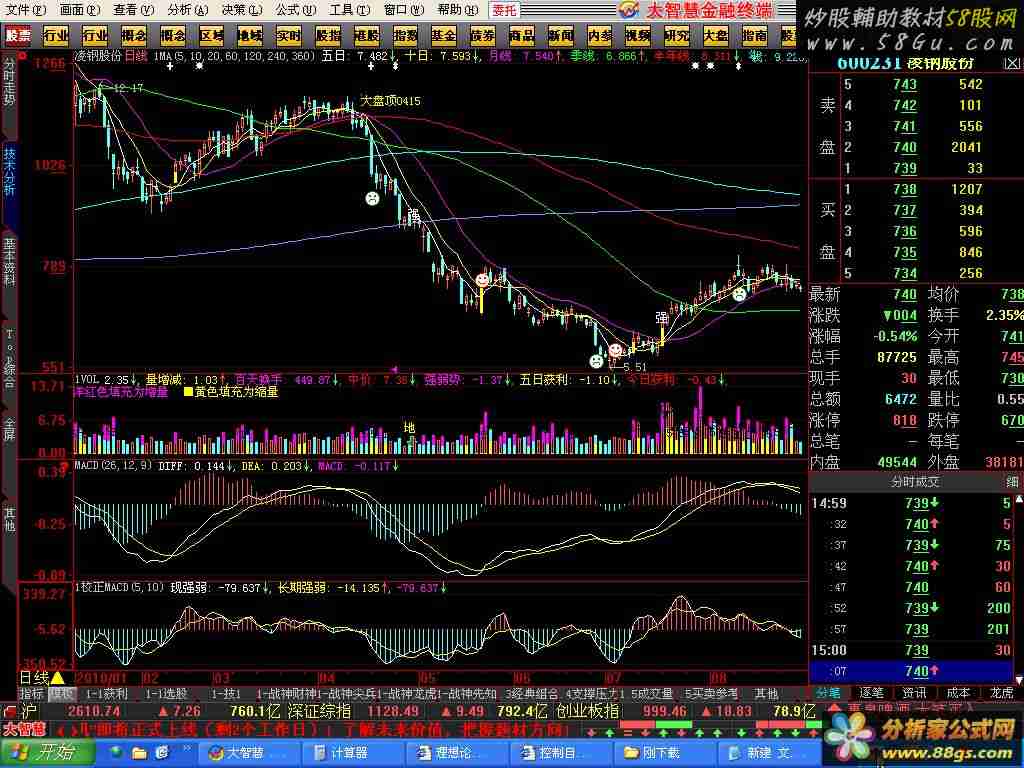Click the 大盘 toolbar button

pos(716,35)
